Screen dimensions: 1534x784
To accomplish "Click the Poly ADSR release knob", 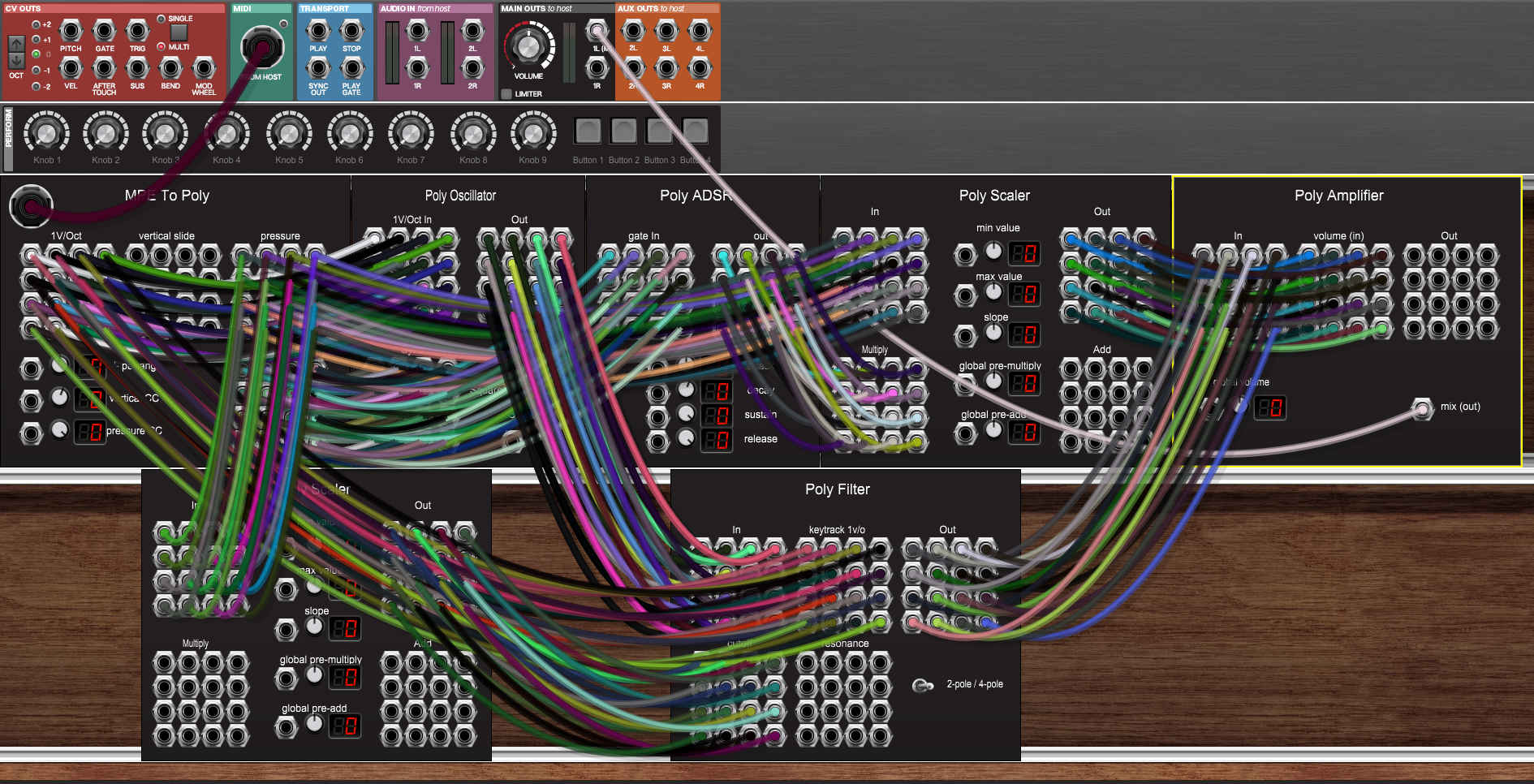I will 687,438.
